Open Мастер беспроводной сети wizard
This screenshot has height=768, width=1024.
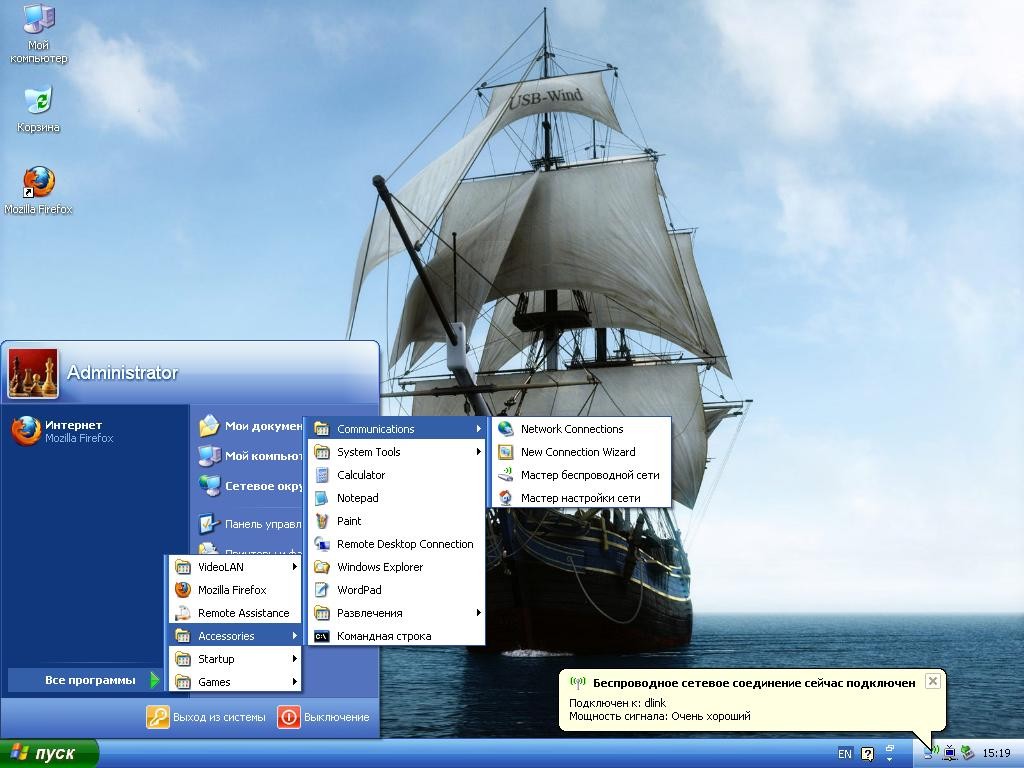pyautogui.click(x=581, y=475)
